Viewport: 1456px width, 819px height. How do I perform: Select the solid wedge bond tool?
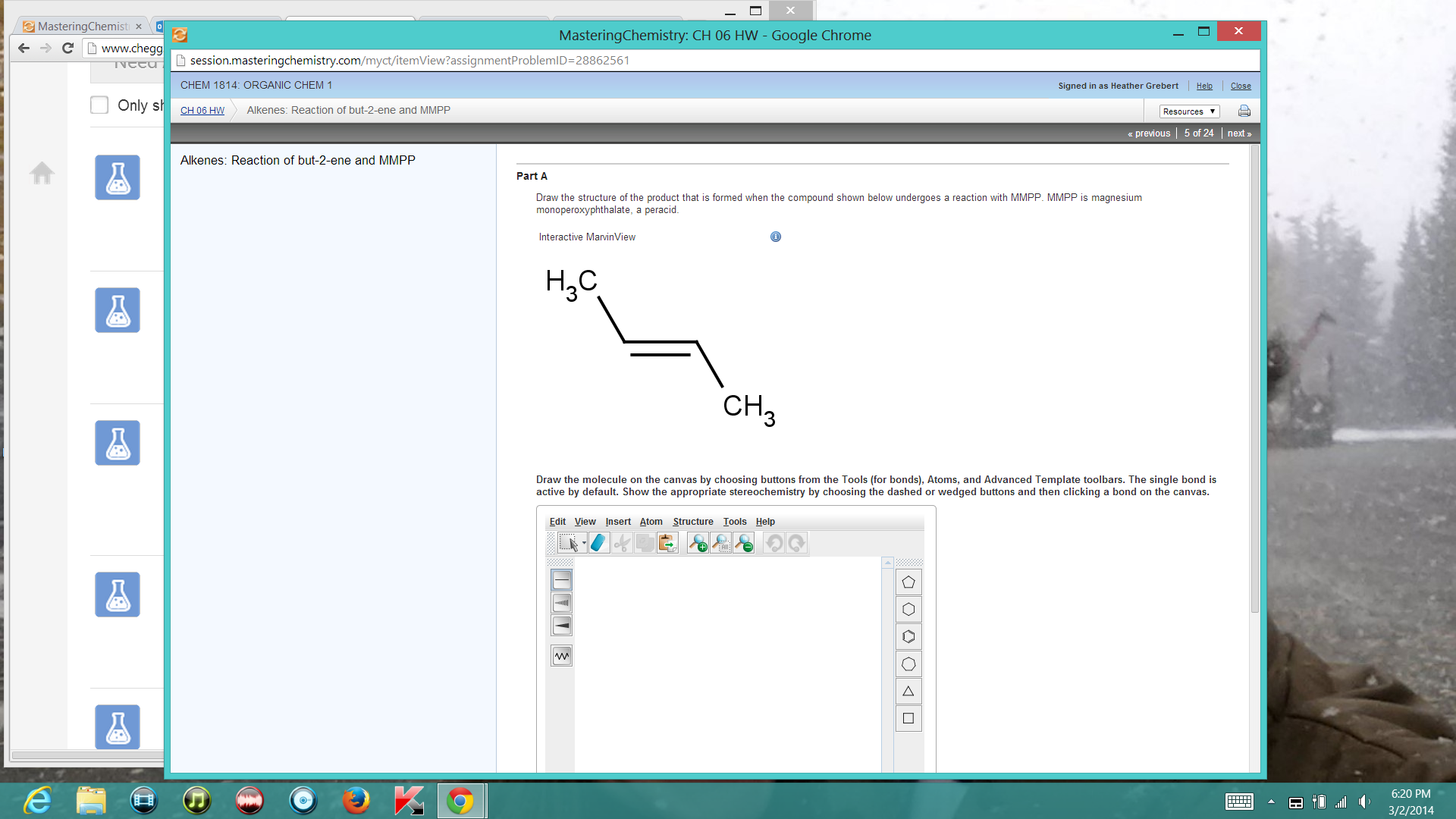[x=562, y=626]
